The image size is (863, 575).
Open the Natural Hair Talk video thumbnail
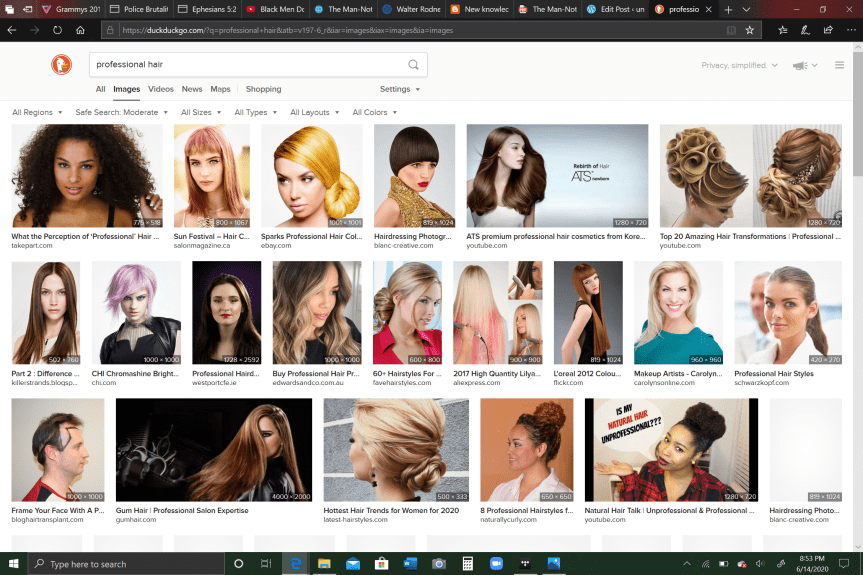671,450
